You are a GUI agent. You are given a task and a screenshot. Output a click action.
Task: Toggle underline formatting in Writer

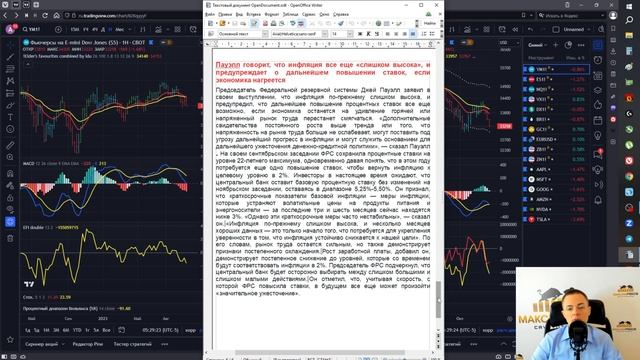point(376,34)
